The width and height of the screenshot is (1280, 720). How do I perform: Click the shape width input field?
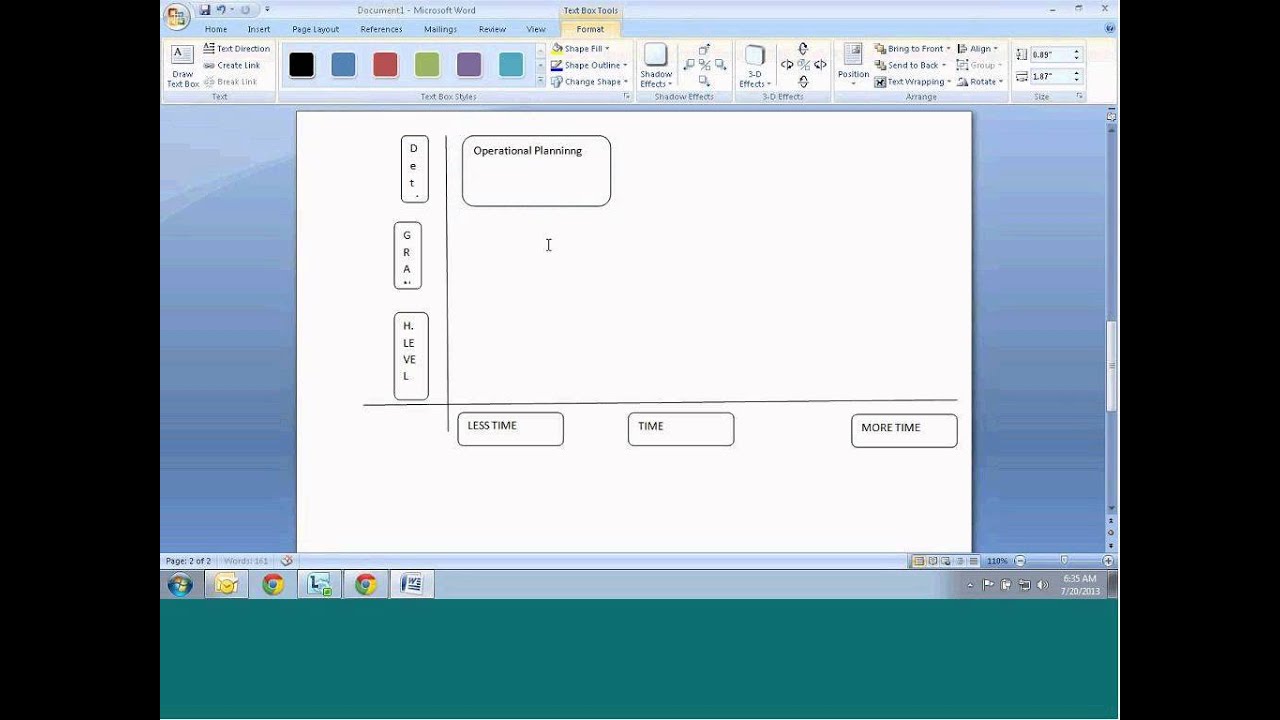point(1050,76)
